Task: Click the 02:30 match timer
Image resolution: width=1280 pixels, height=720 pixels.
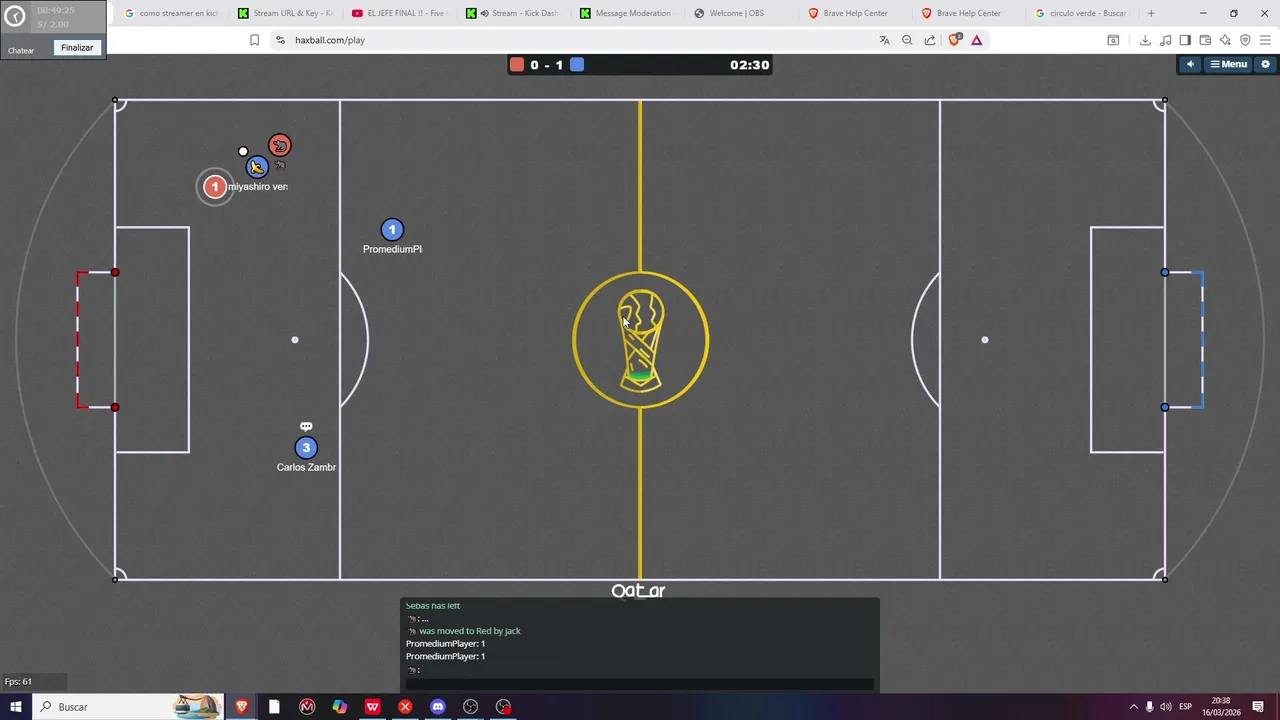Action: (749, 64)
